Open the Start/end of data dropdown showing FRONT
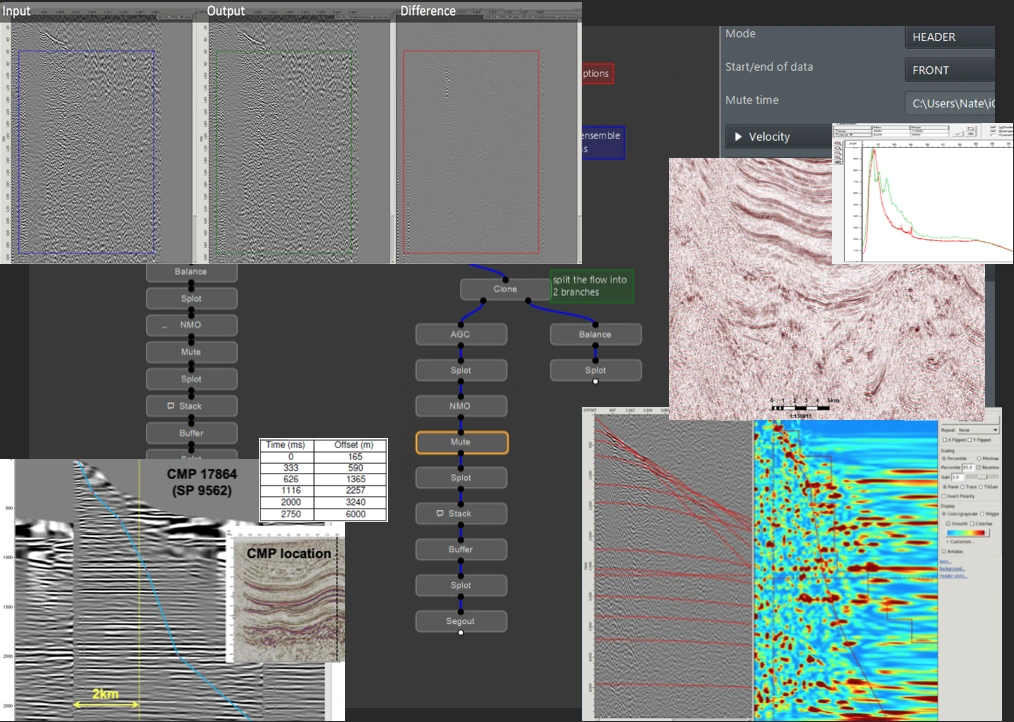The image size is (1014, 722). tap(950, 70)
